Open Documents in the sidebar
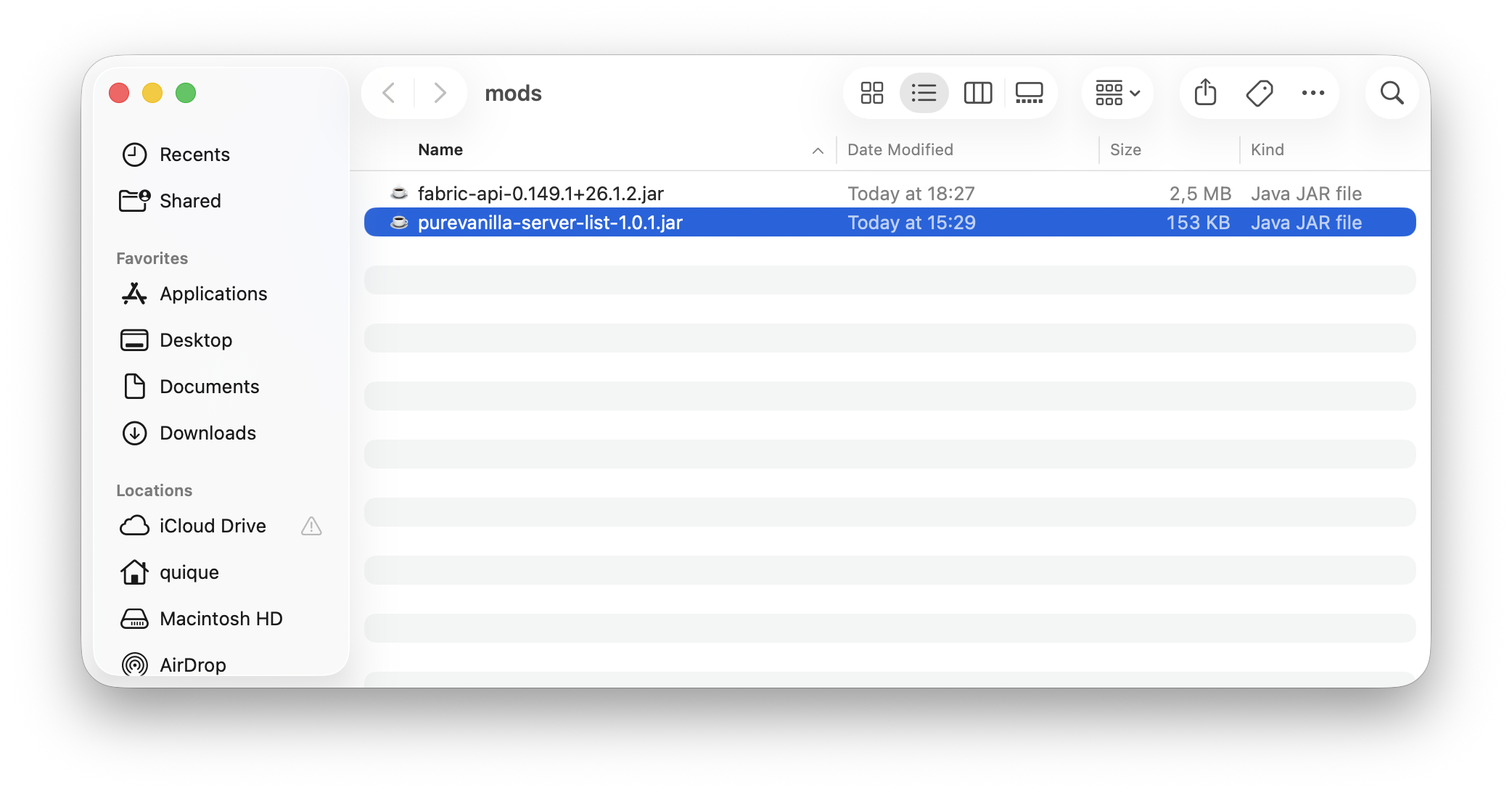The image size is (1512, 795). 209,387
